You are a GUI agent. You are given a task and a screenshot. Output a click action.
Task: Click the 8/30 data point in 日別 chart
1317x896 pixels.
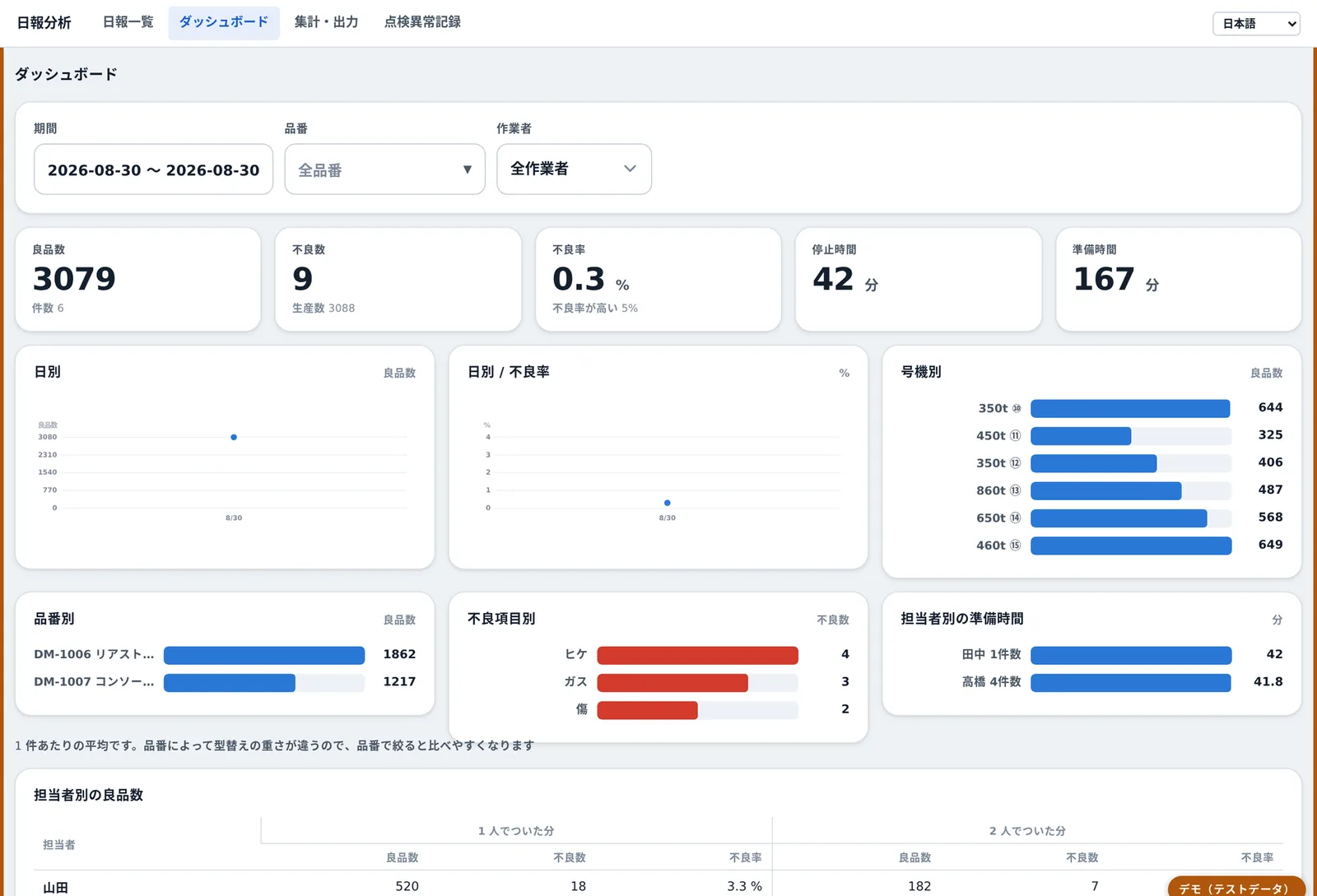234,437
